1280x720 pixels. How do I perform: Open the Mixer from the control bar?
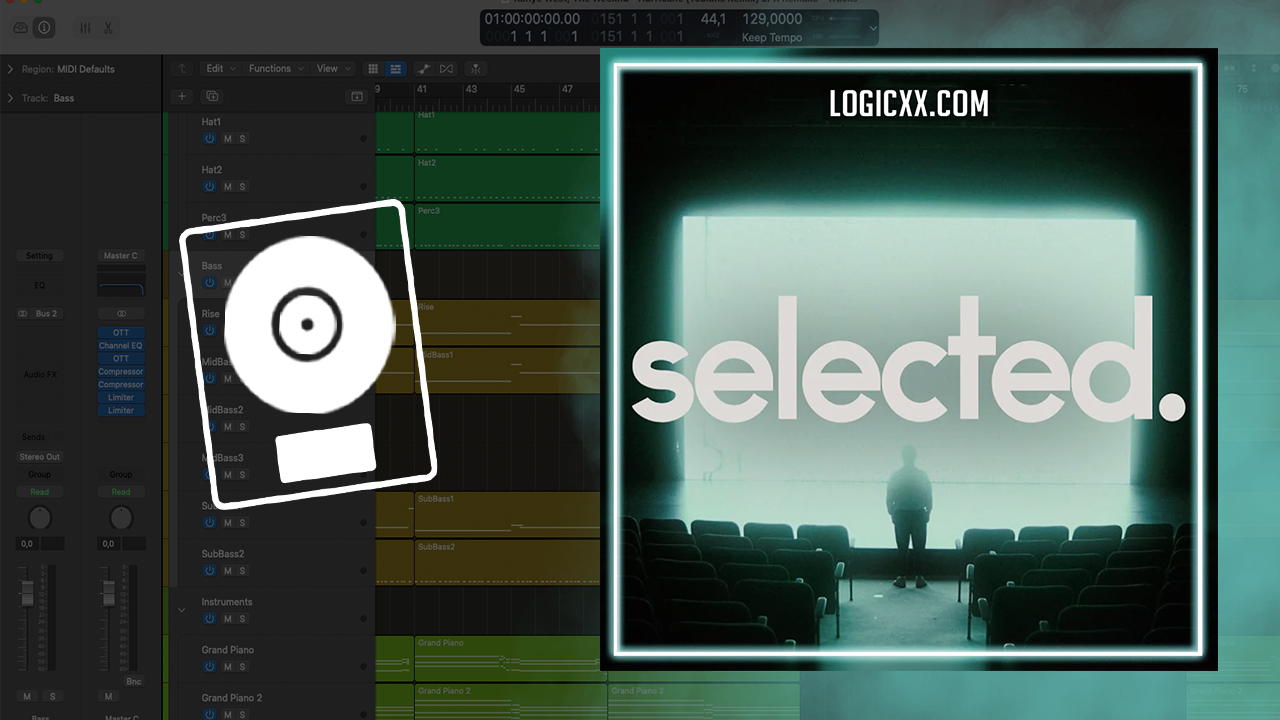pyautogui.click(x=85, y=28)
